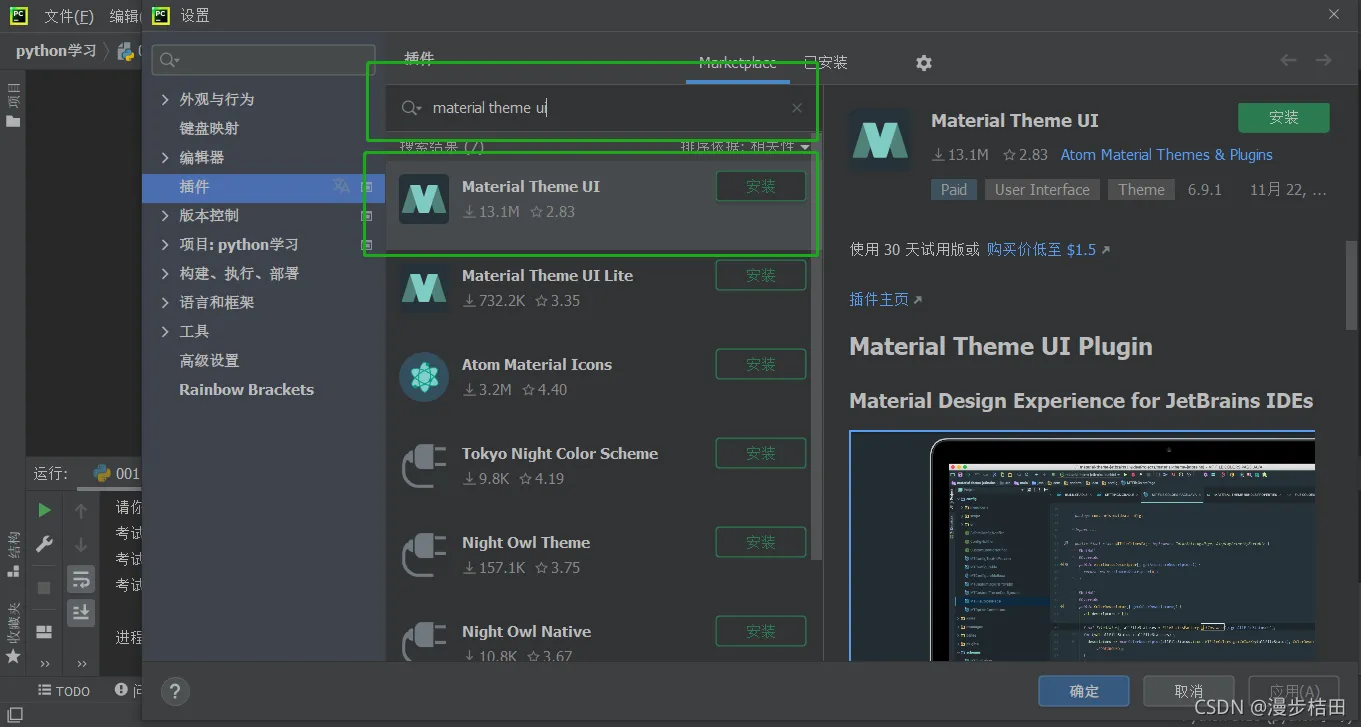Screen dimensions: 1361x727
Task: Click the stop square in Run panel
Action: (x=44, y=587)
